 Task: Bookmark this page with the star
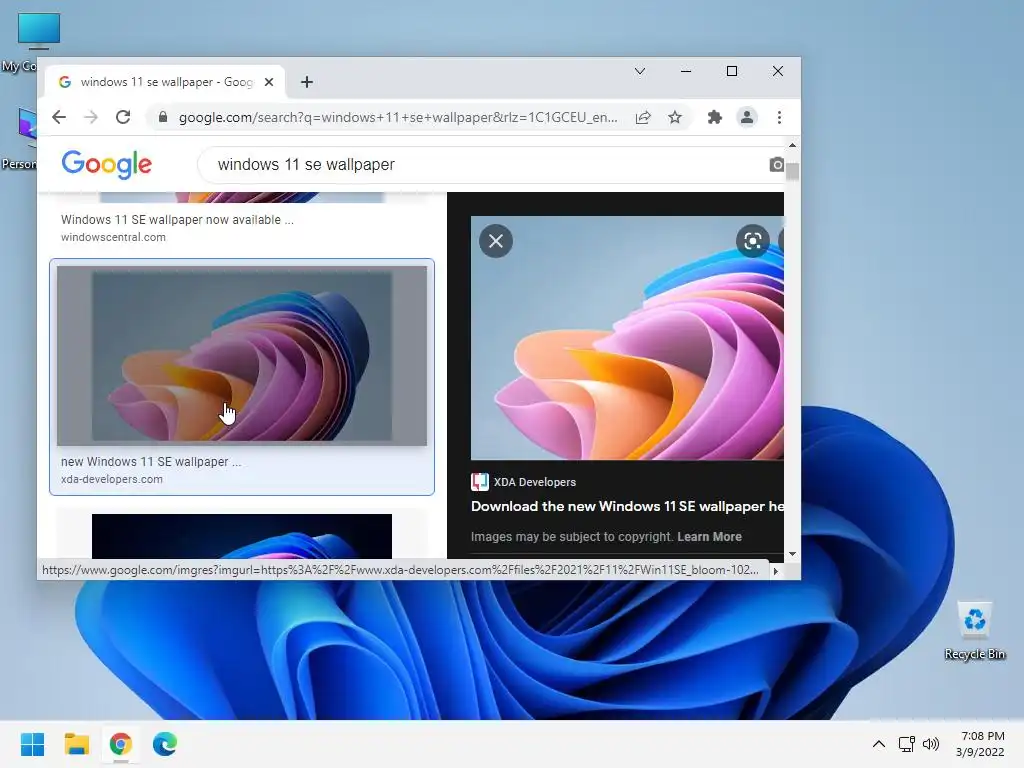(675, 118)
